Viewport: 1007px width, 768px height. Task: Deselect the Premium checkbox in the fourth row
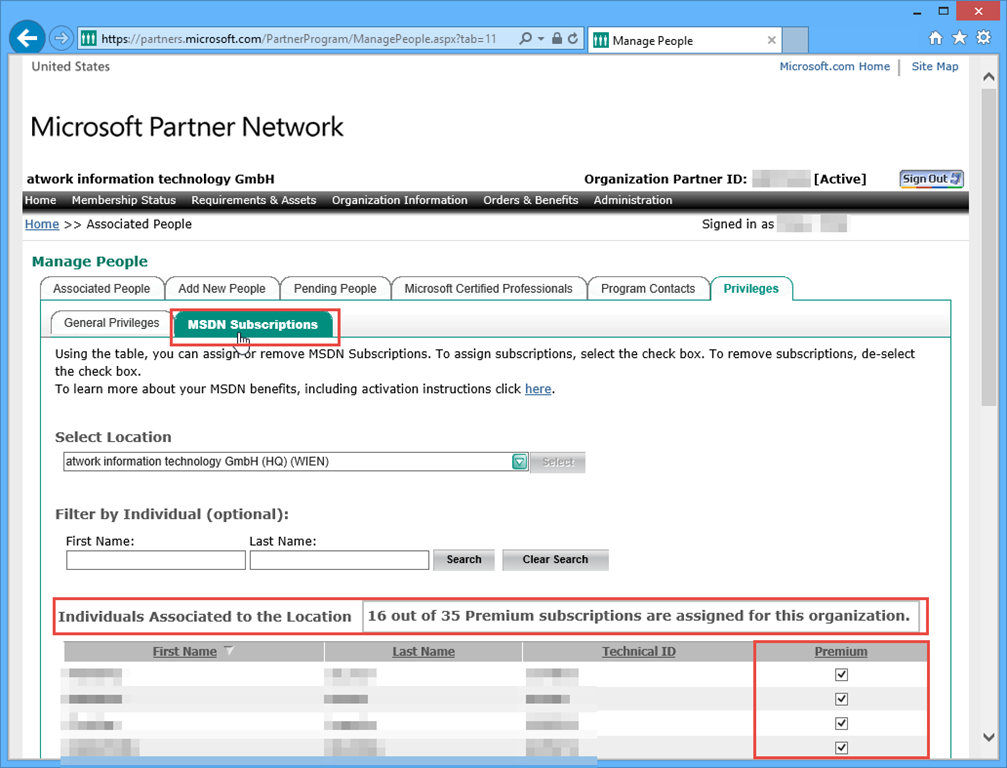coord(841,747)
